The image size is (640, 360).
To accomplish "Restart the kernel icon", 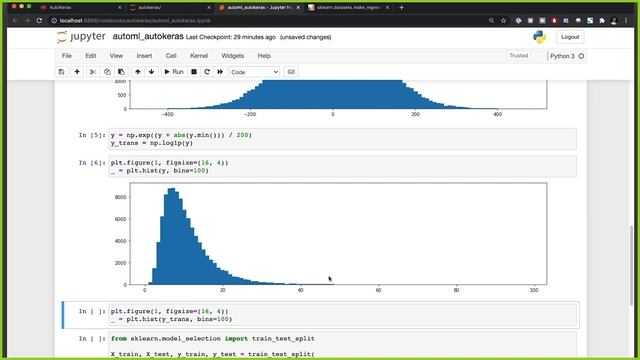I will click(x=207, y=72).
